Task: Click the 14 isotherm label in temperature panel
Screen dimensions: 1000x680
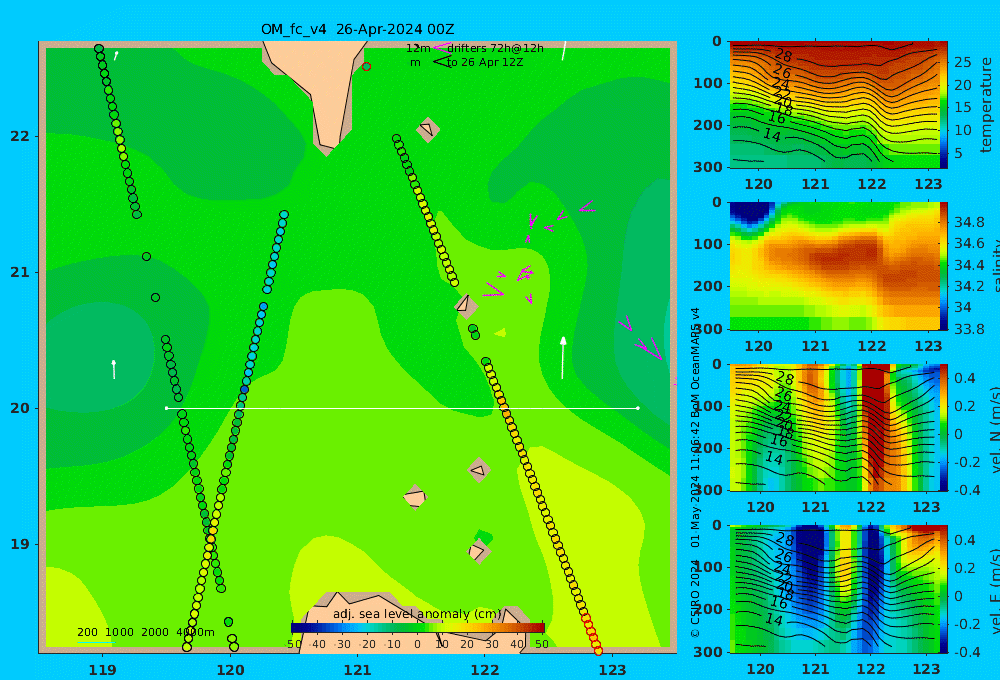Action: 772,135
